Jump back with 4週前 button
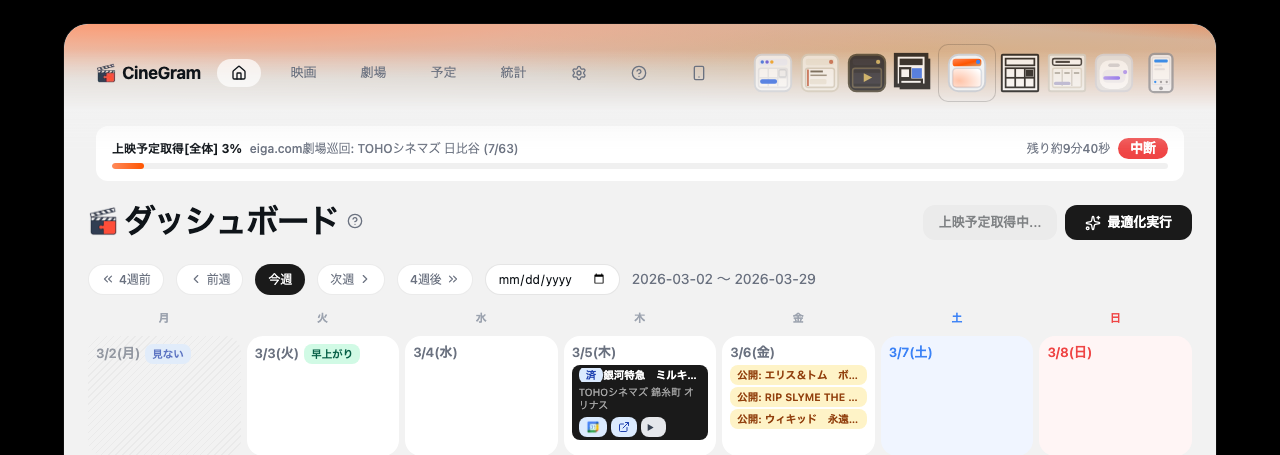 click(126, 279)
